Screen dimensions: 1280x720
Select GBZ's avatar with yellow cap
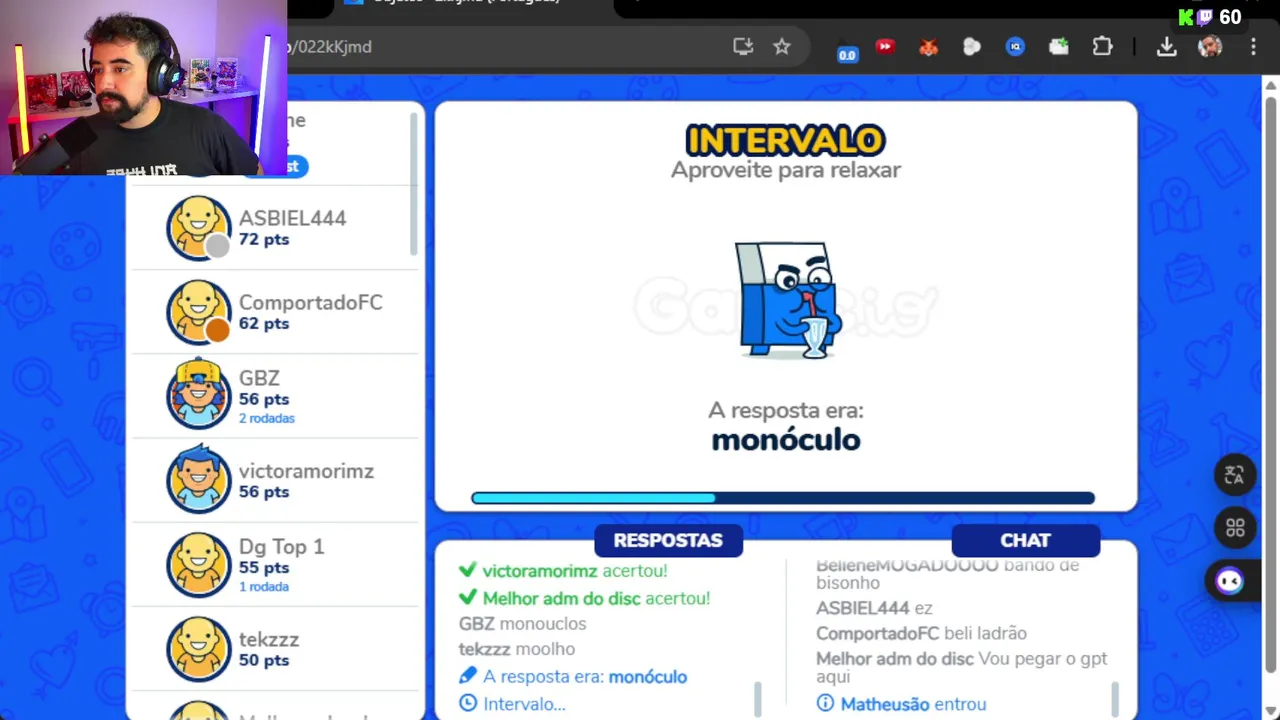(198, 394)
